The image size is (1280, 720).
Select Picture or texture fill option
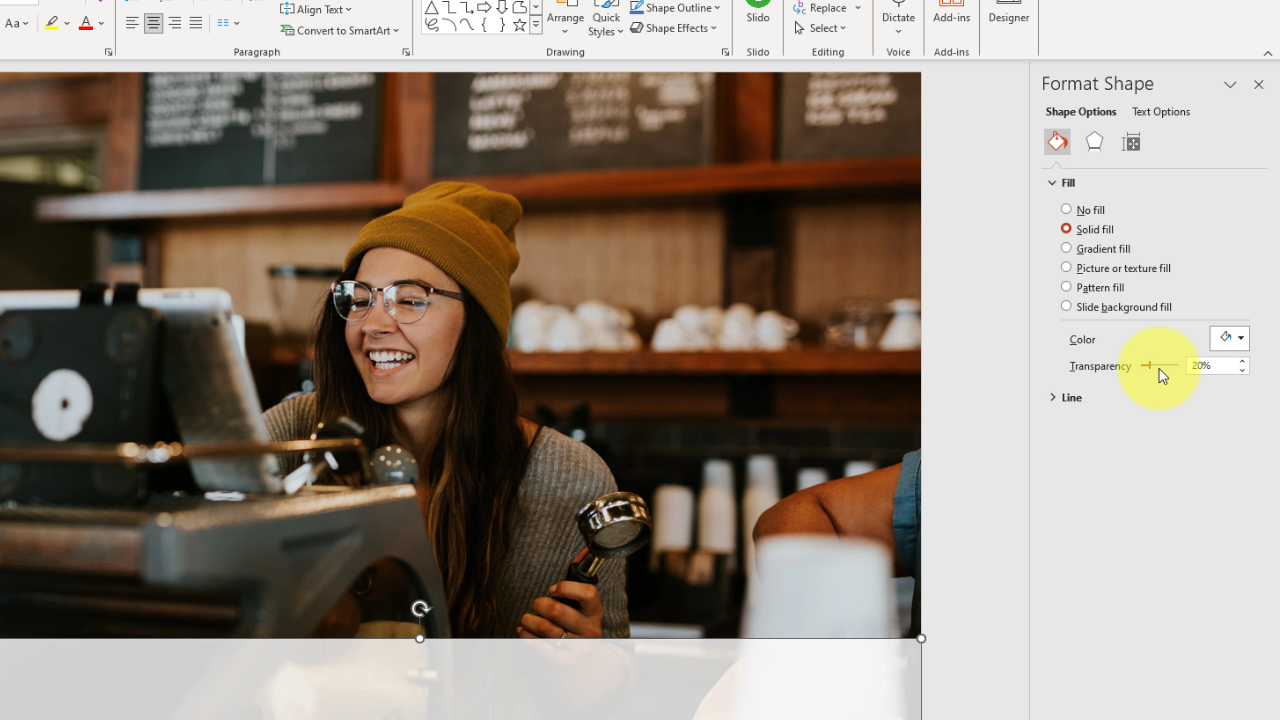click(1116, 268)
